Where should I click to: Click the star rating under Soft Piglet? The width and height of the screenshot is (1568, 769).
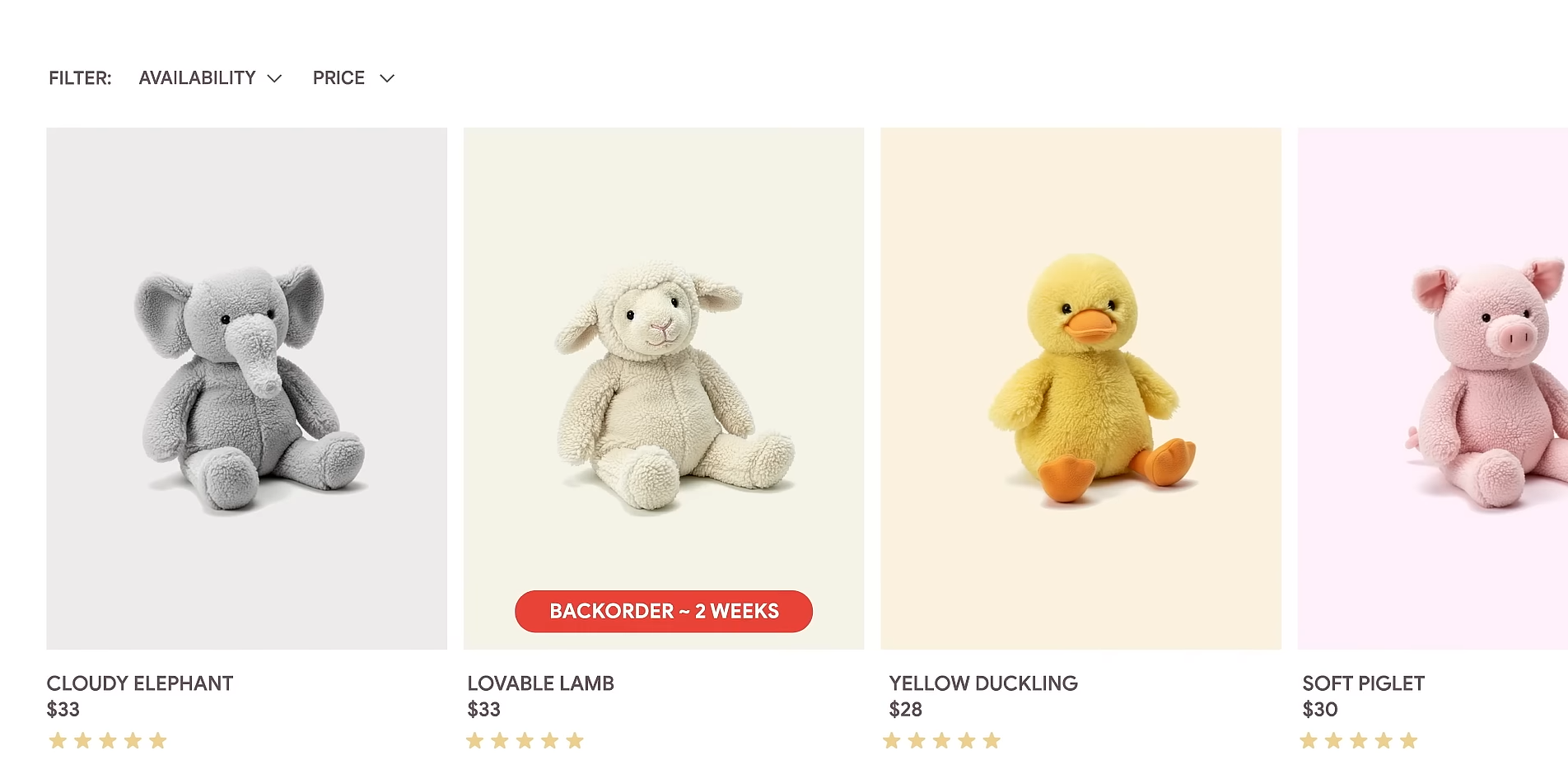click(1359, 741)
